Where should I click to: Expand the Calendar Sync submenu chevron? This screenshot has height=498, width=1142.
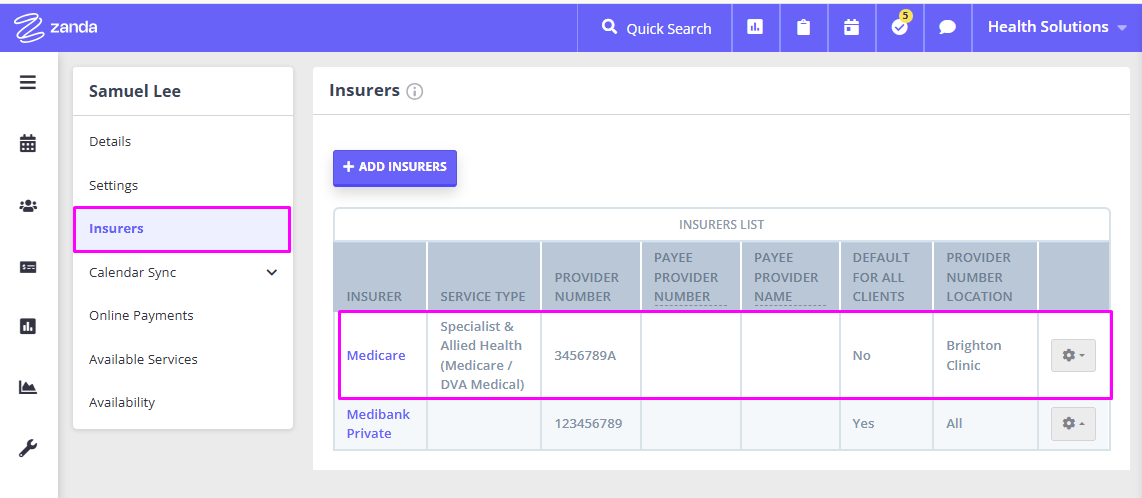click(x=272, y=272)
